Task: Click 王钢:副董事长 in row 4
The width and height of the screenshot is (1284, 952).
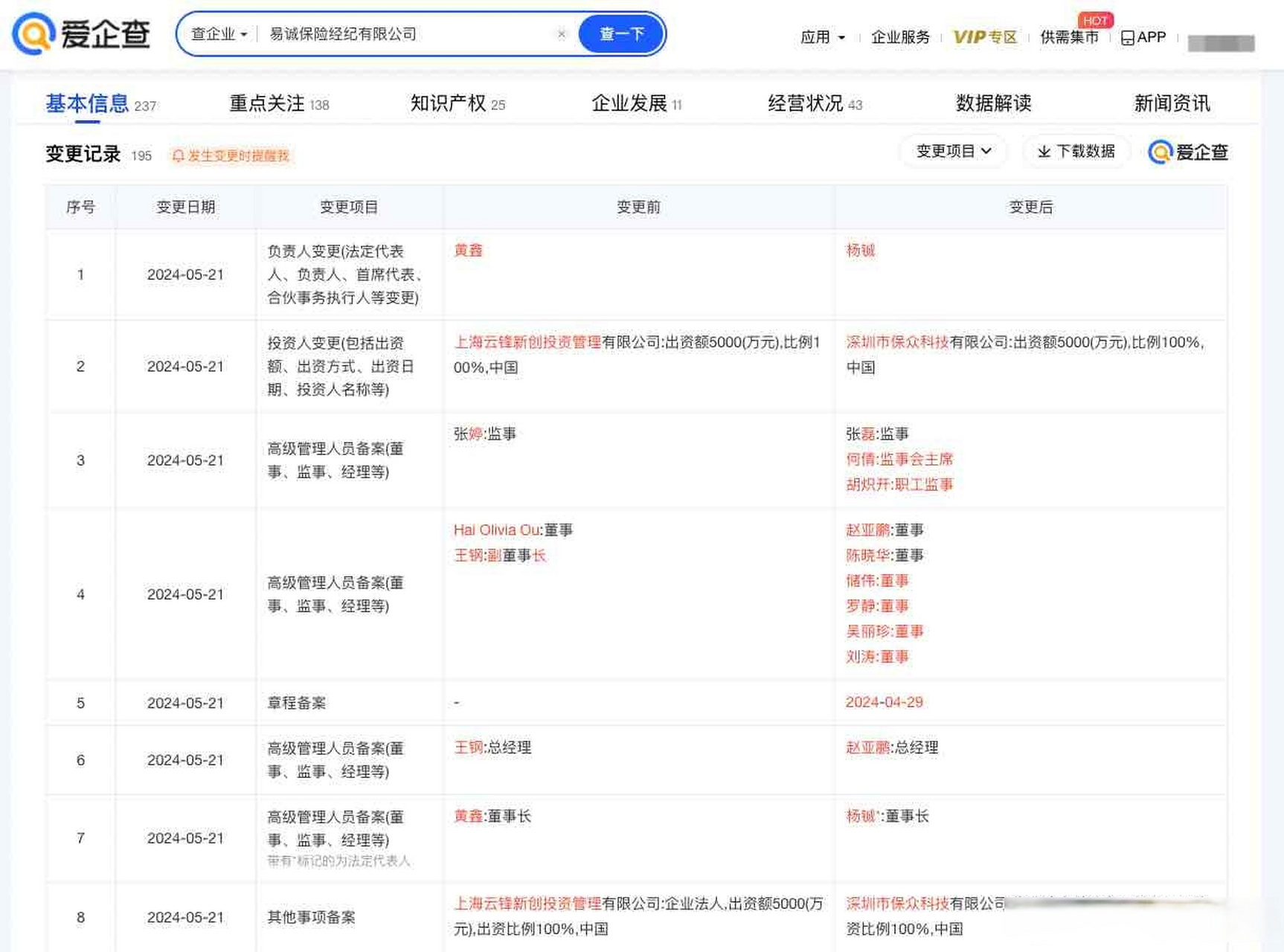Action: point(500,556)
